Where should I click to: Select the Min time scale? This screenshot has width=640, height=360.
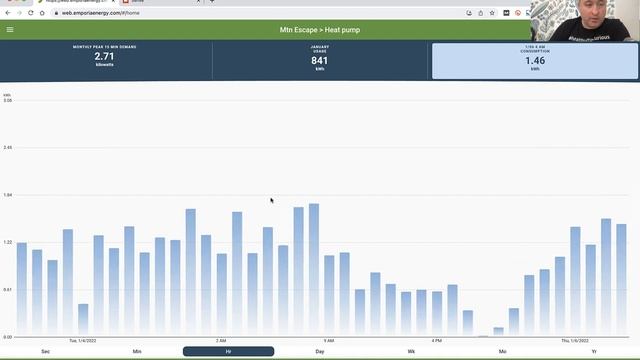(x=137, y=351)
